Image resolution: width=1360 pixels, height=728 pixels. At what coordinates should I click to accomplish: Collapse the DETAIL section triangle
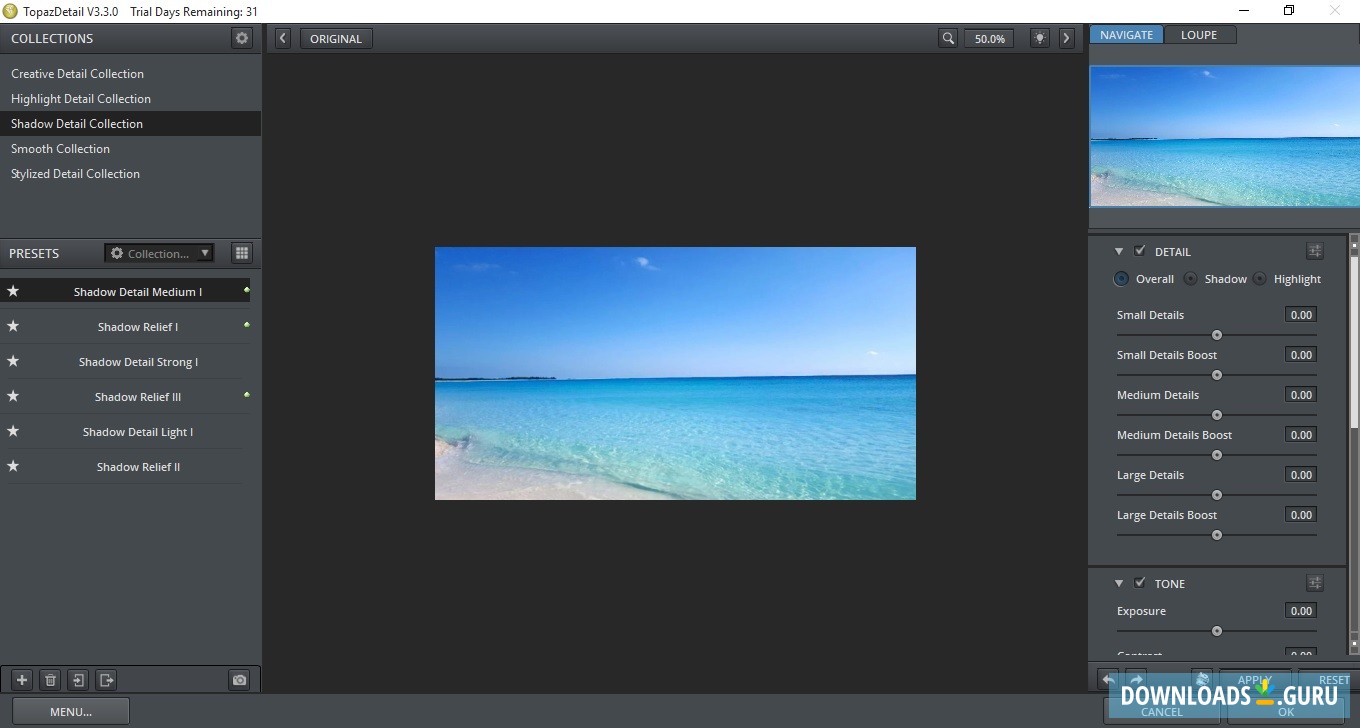tap(1119, 252)
